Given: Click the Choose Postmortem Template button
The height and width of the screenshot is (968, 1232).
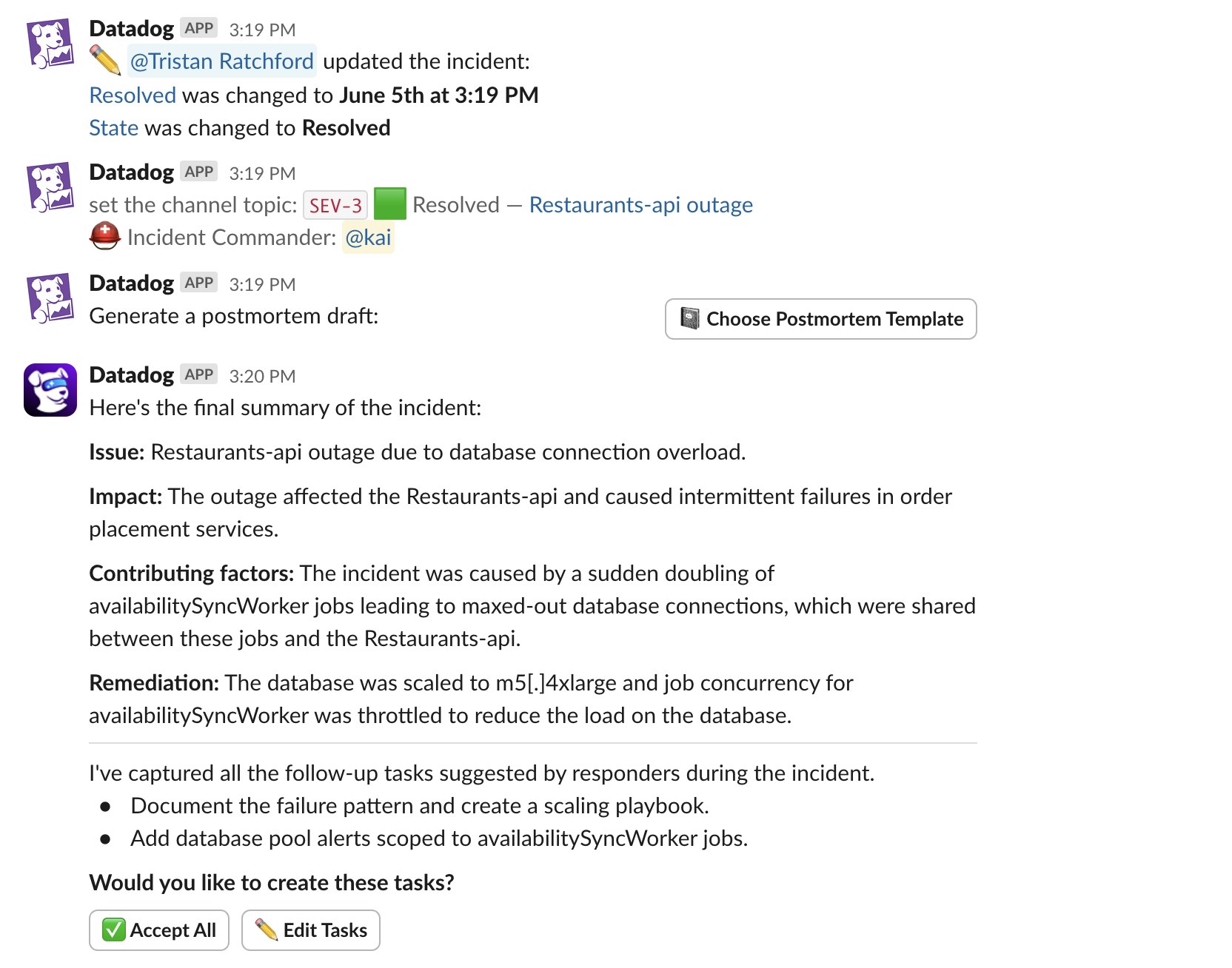Looking at the screenshot, I should [820, 319].
